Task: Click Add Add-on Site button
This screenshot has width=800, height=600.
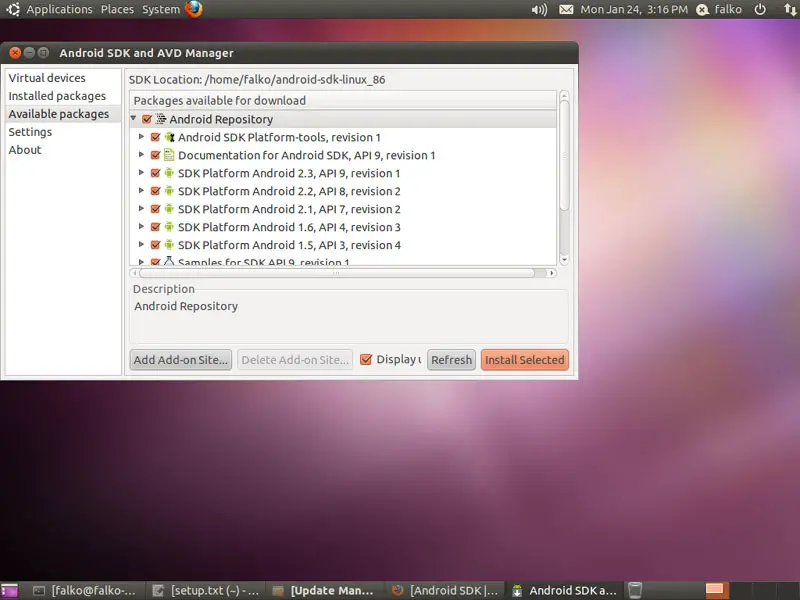Action: click(x=181, y=360)
